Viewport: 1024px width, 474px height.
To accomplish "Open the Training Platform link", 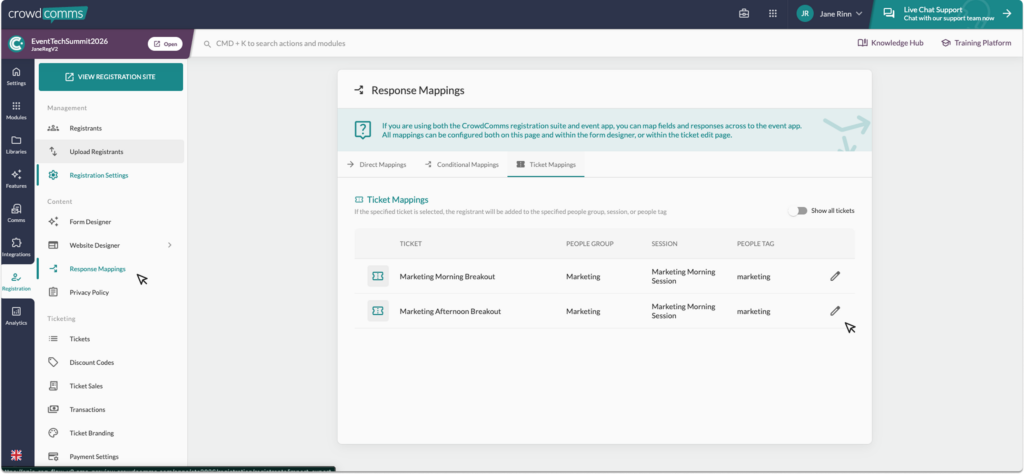I will (x=976, y=43).
